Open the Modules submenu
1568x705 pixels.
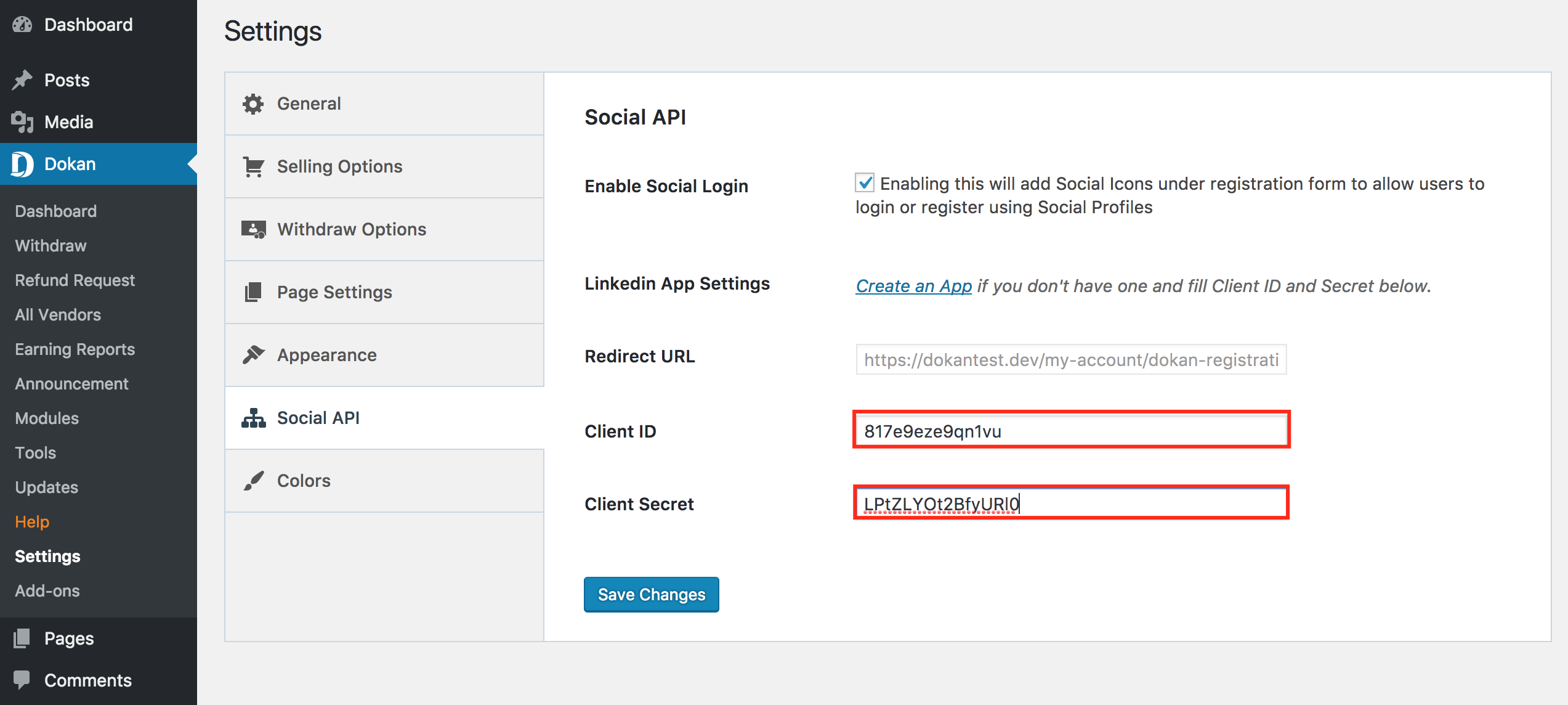pos(47,418)
